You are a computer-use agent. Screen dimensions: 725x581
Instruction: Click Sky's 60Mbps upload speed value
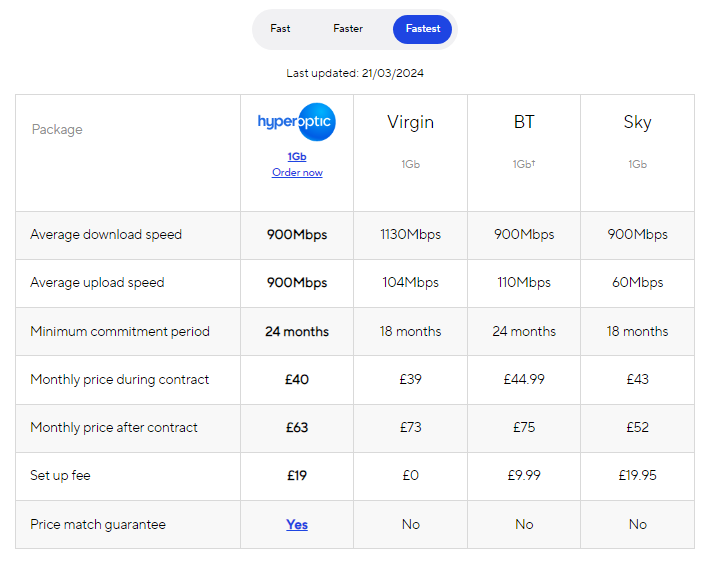(x=638, y=282)
